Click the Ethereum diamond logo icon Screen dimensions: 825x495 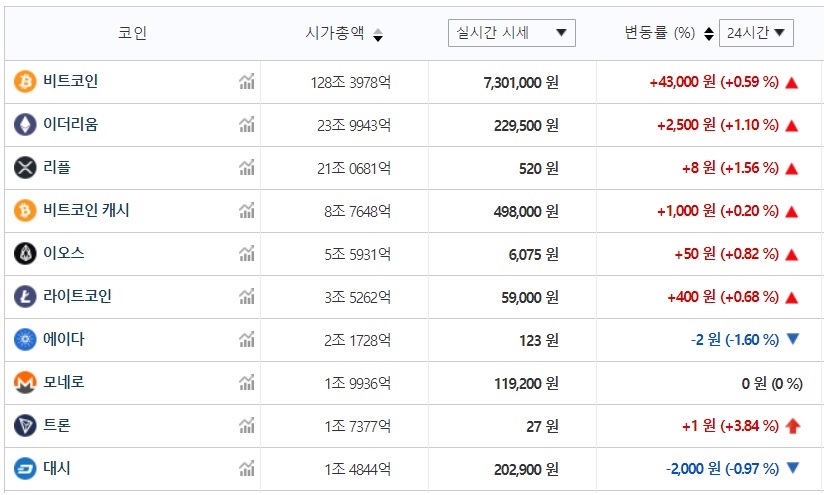25,125
